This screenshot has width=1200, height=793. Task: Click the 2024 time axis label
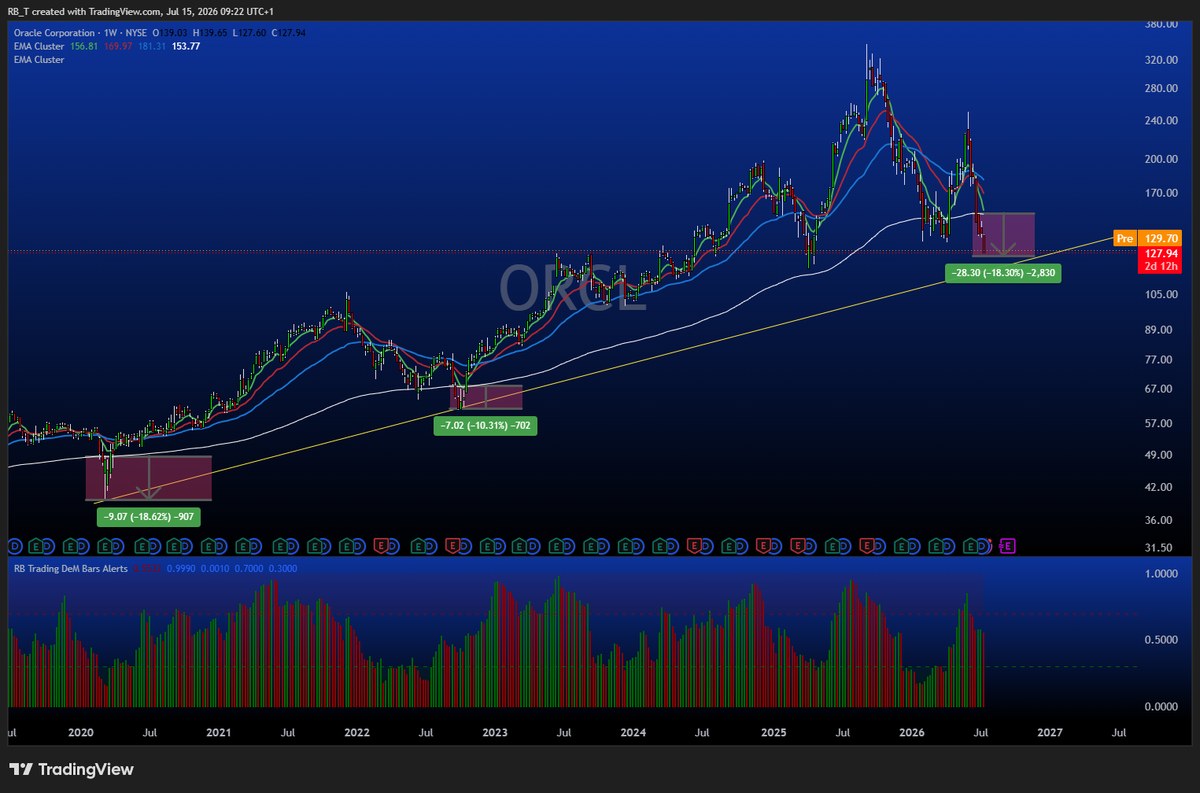(633, 733)
